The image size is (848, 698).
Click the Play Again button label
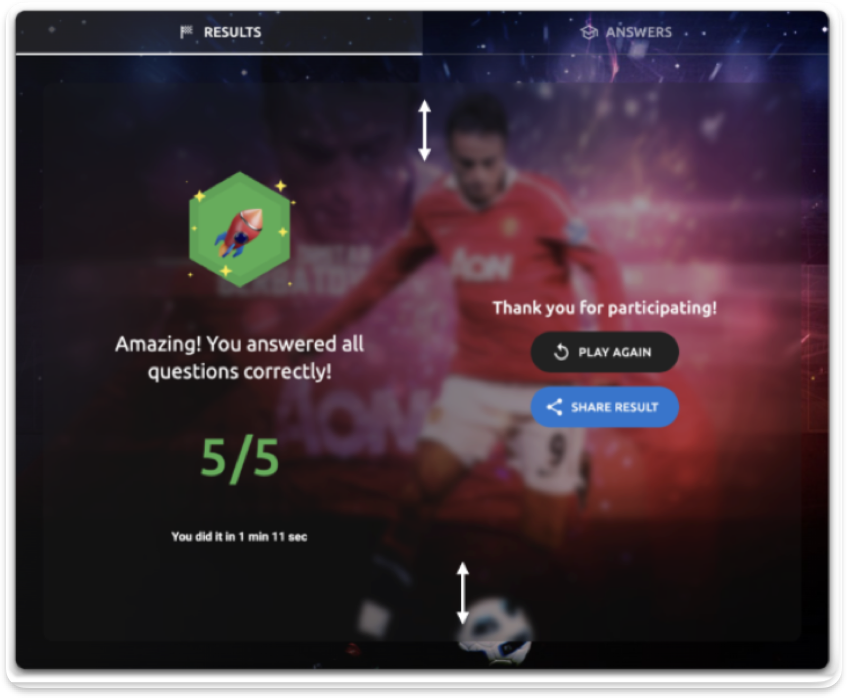click(614, 353)
